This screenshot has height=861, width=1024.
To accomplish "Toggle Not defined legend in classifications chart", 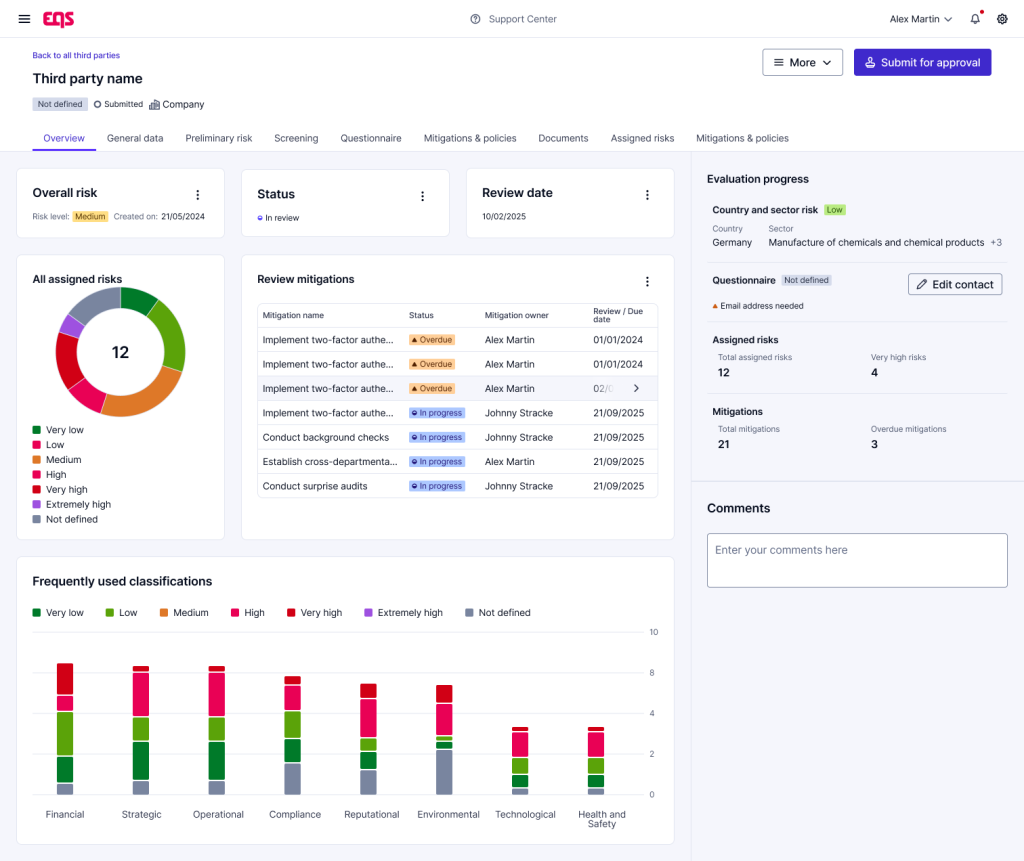I will [x=497, y=613].
